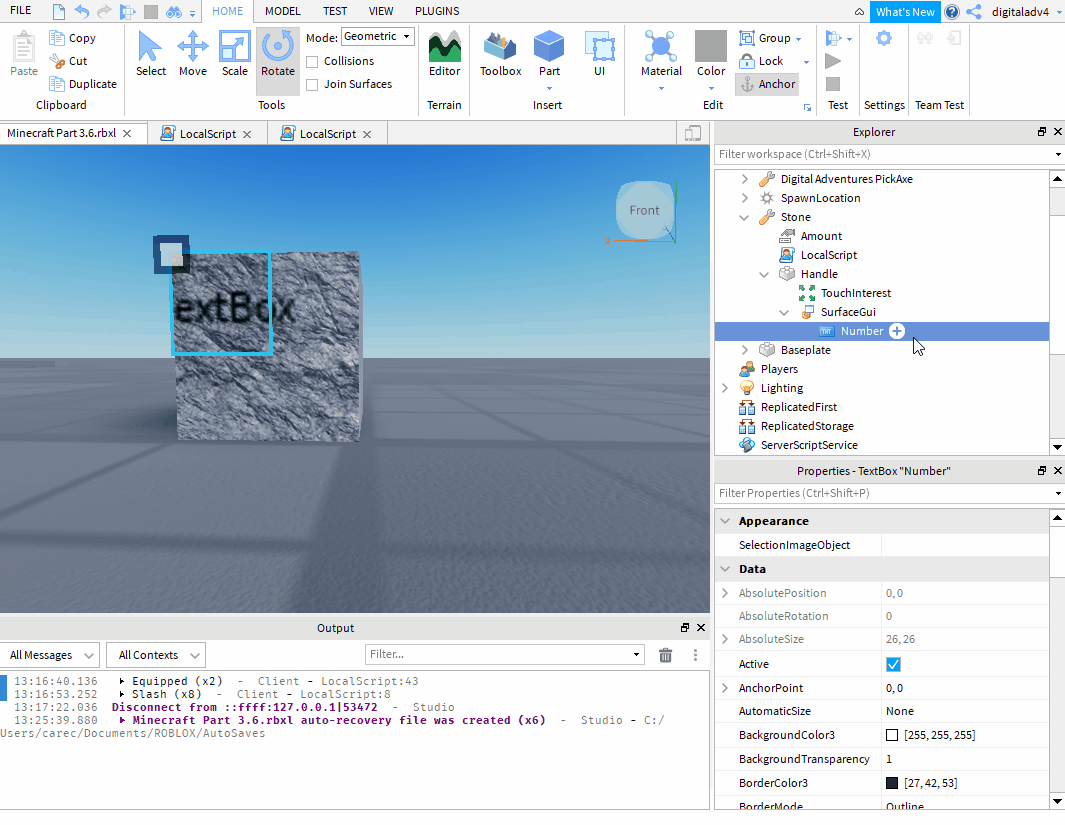Create a new file from quick toolbar
Image resolution: width=1065 pixels, height=825 pixels.
pyautogui.click(x=59, y=12)
